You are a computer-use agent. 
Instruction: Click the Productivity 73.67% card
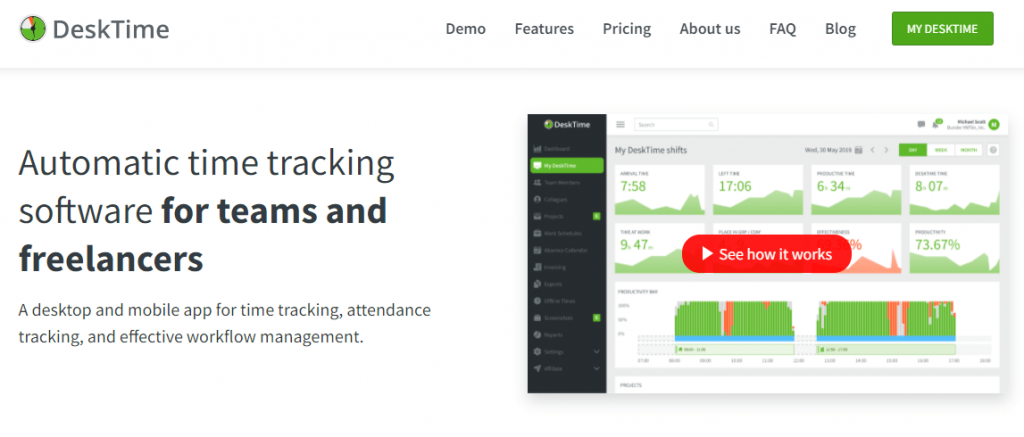[954, 248]
